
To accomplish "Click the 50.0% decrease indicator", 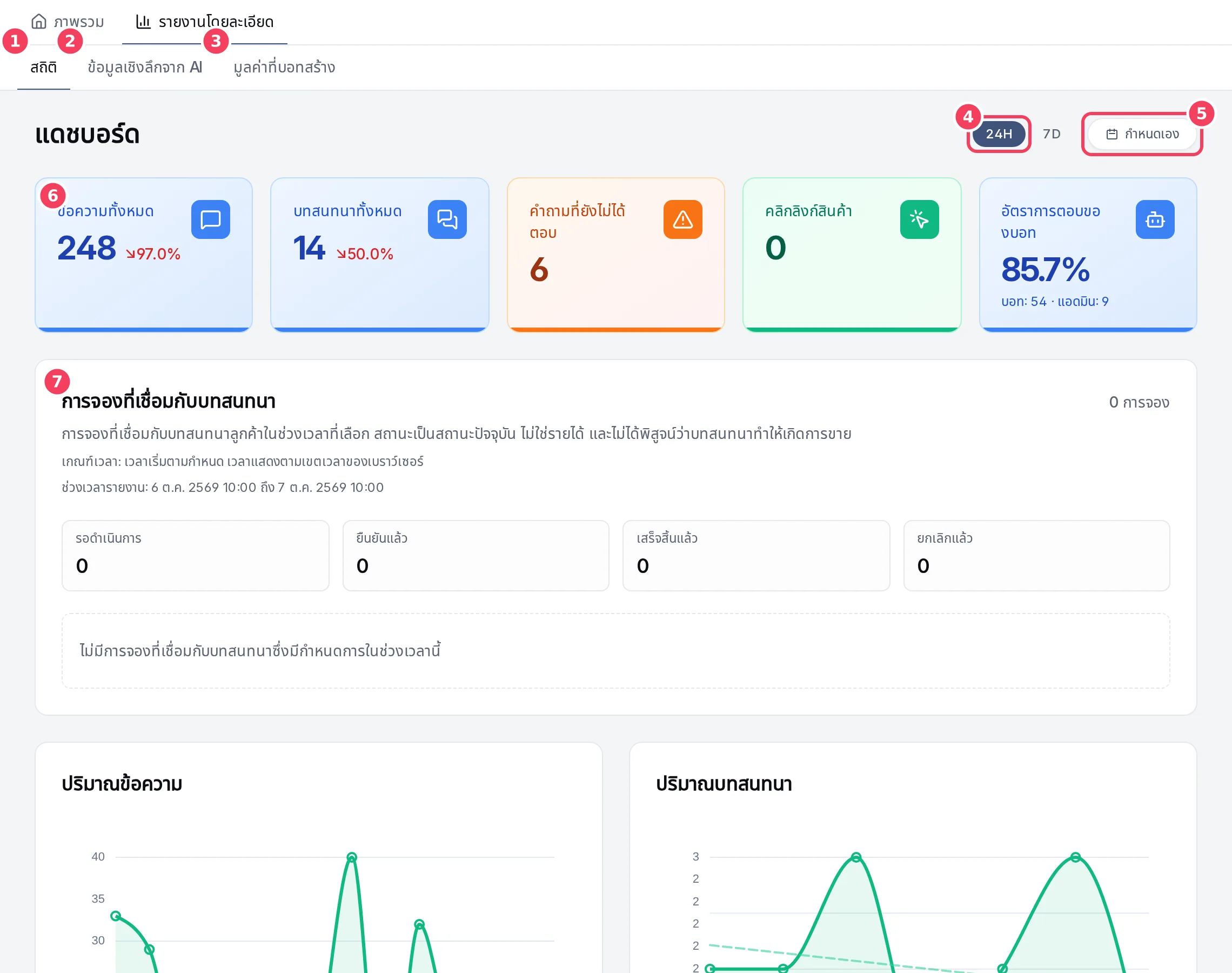I will point(364,254).
